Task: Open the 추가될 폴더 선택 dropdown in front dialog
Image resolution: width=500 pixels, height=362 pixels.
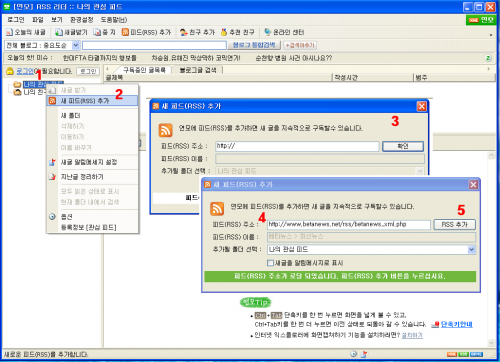Action: tap(471, 249)
